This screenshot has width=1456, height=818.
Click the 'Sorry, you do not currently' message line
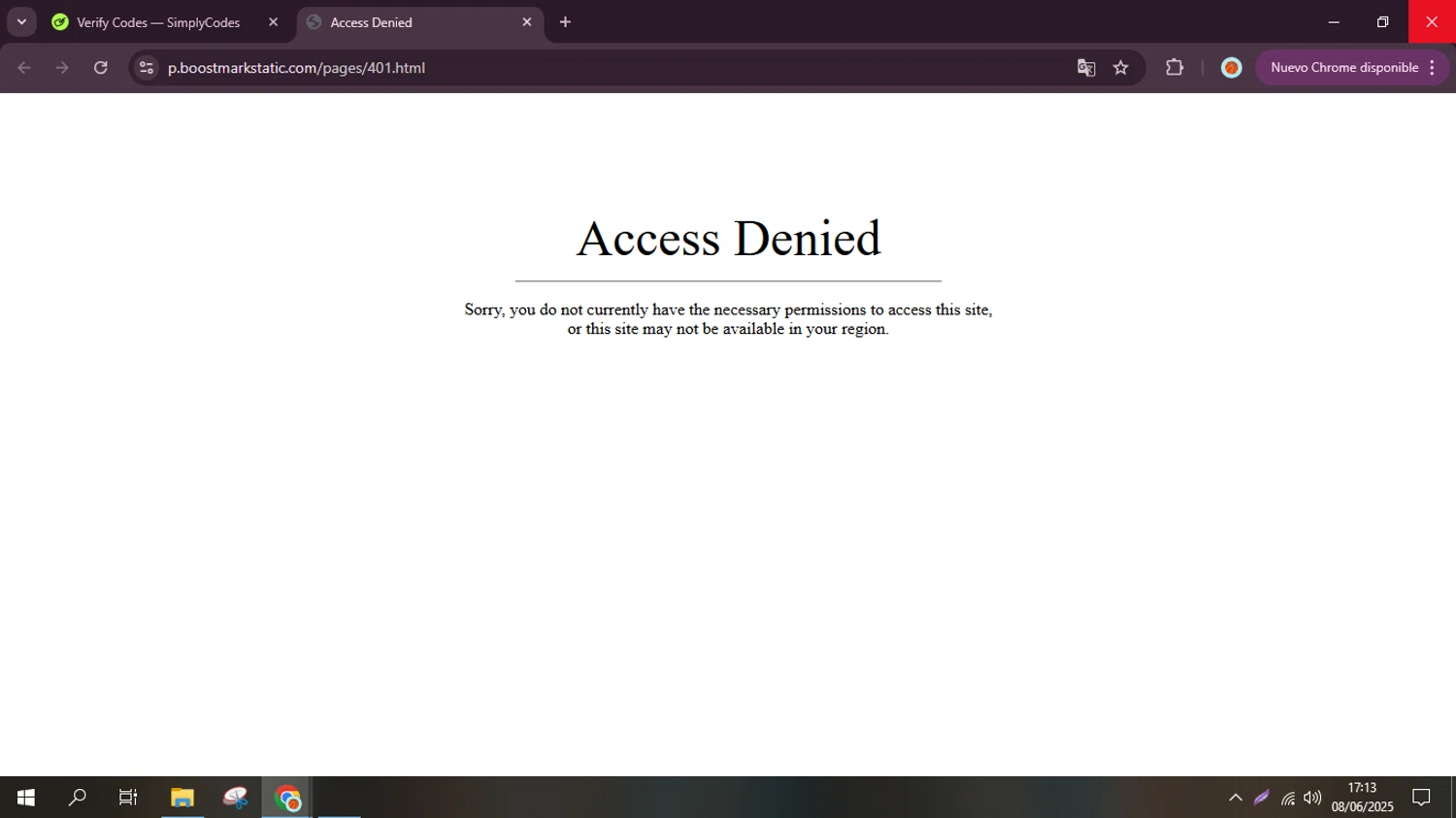[728, 310]
